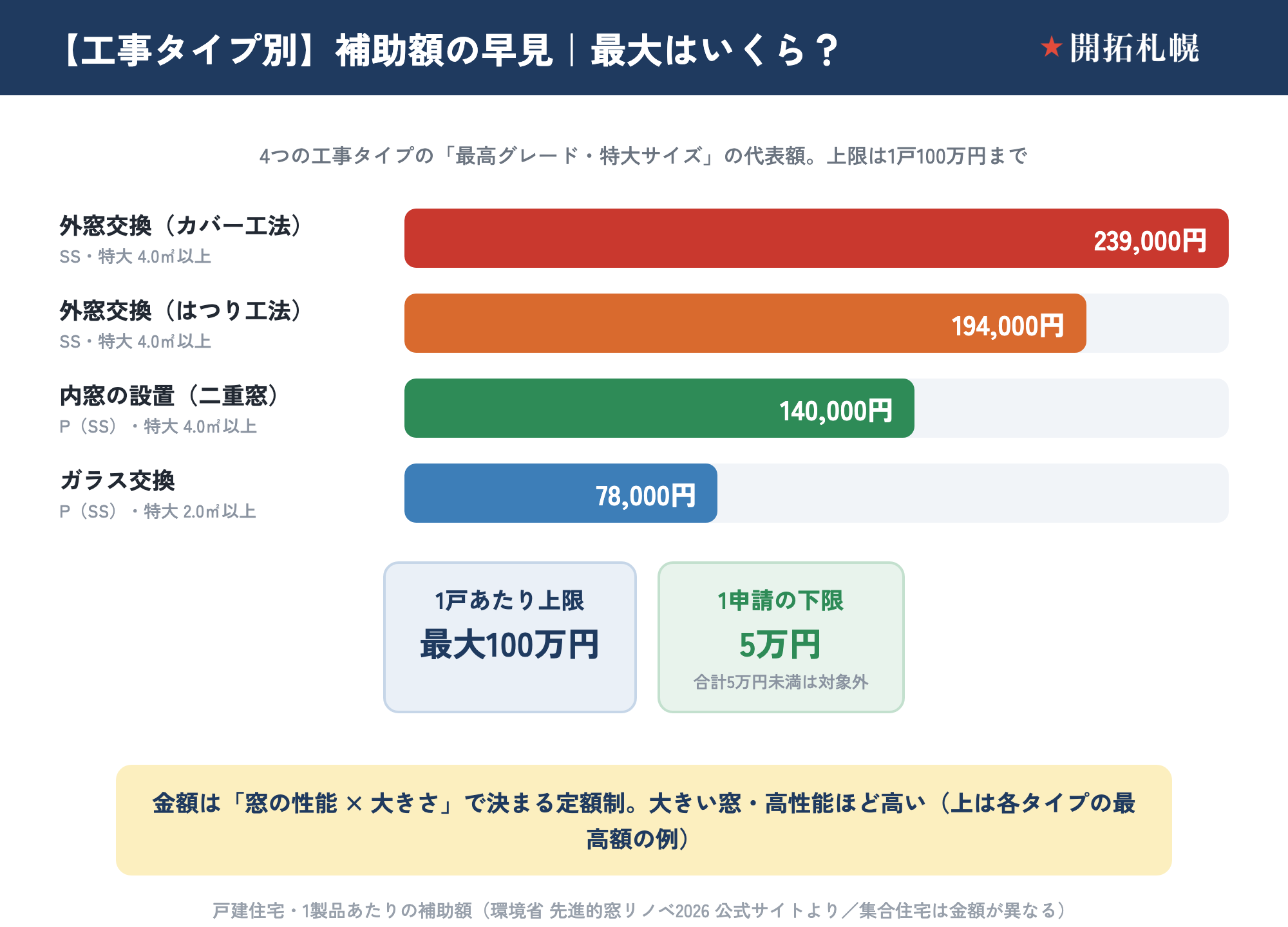Click the blue 78,000円 bar
The image size is (1288, 927).
point(561,493)
